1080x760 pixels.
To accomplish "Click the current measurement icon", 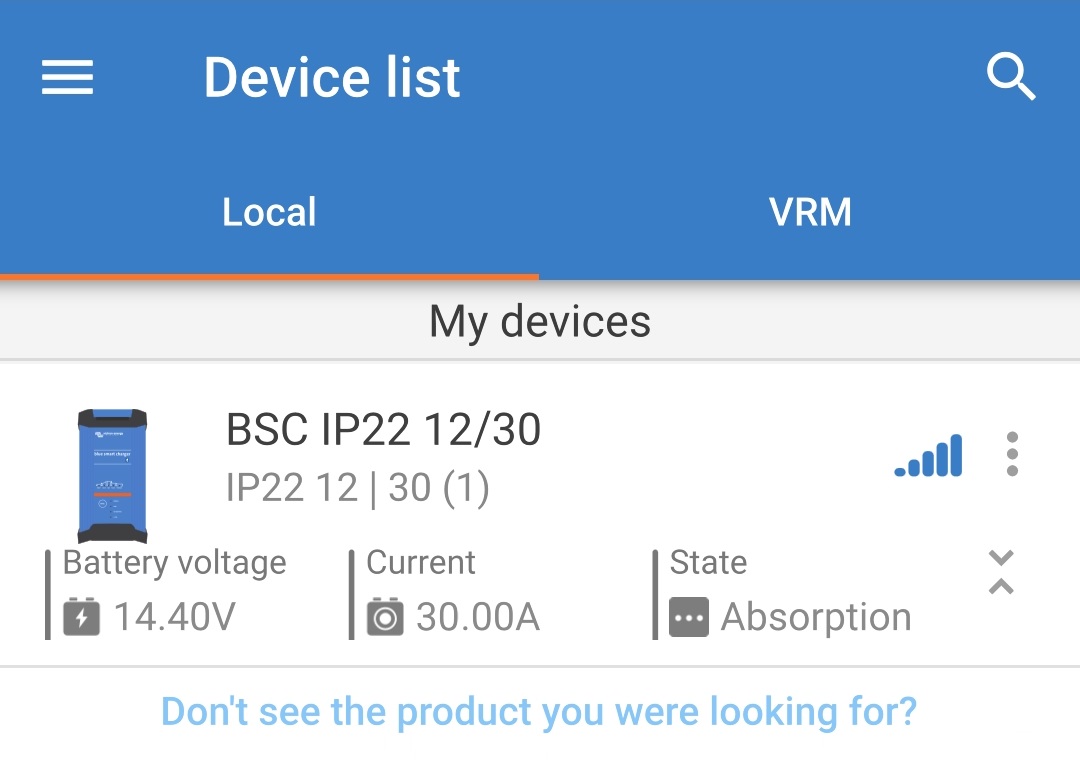I will [x=386, y=616].
